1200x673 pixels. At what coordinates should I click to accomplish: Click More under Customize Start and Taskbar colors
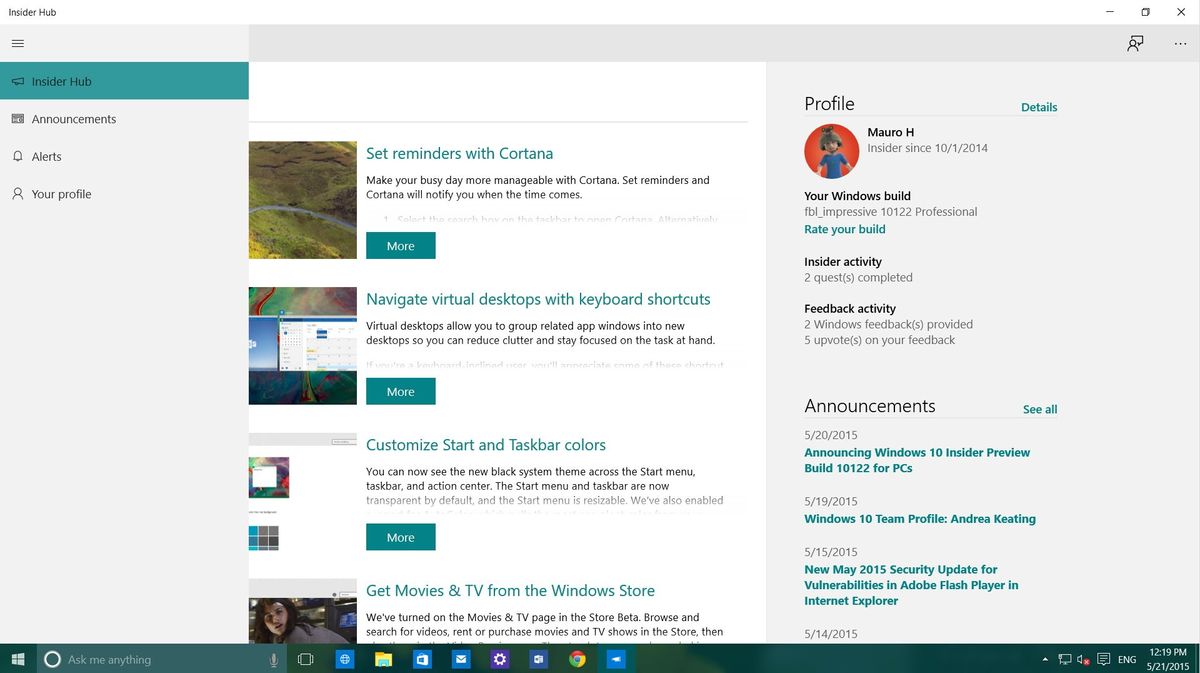(x=400, y=537)
